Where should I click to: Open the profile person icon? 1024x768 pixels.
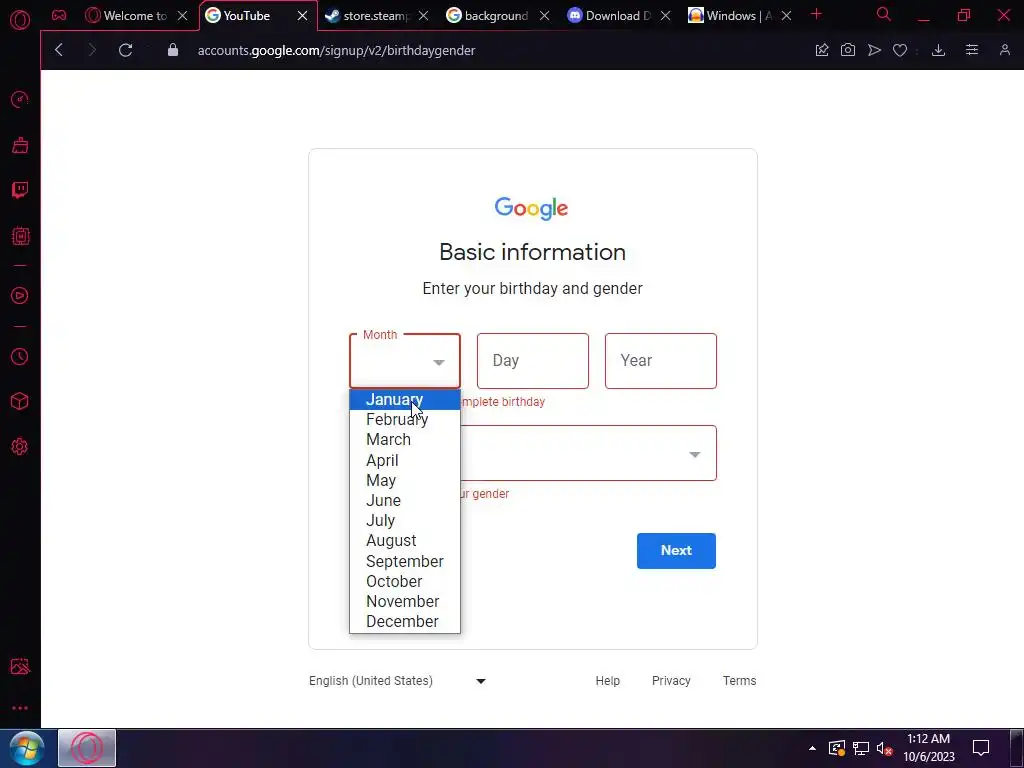pyautogui.click(x=1004, y=50)
